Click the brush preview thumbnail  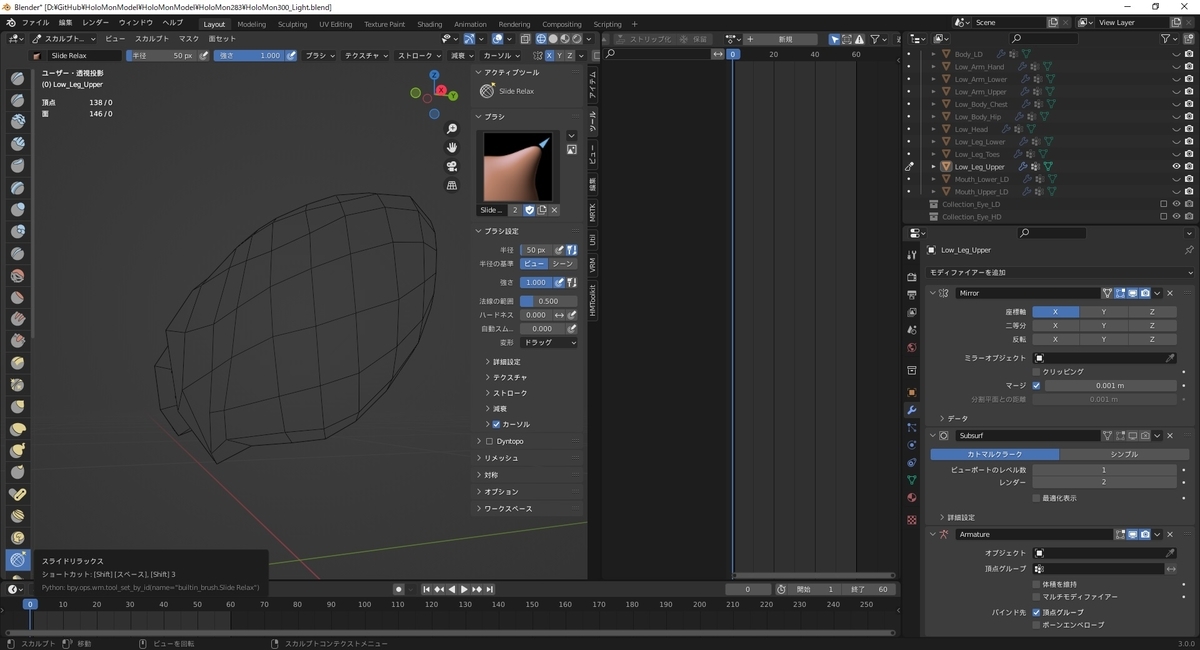click(x=518, y=166)
